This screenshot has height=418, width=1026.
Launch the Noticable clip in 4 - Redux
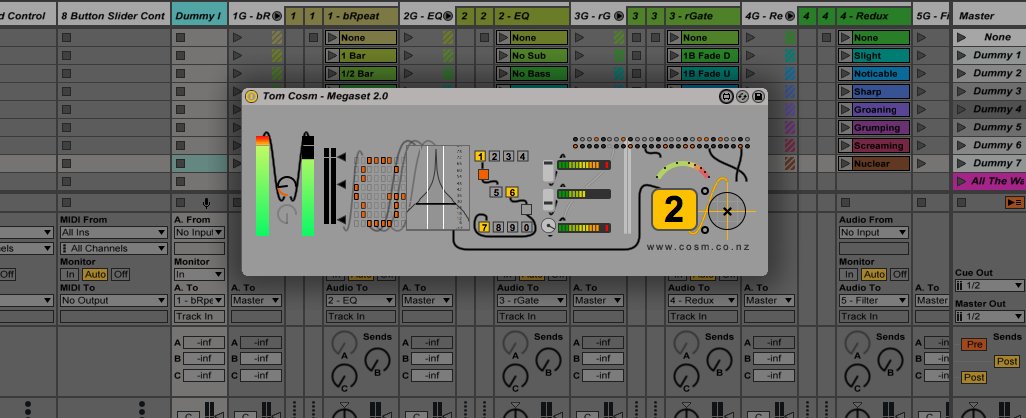pyautogui.click(x=845, y=74)
